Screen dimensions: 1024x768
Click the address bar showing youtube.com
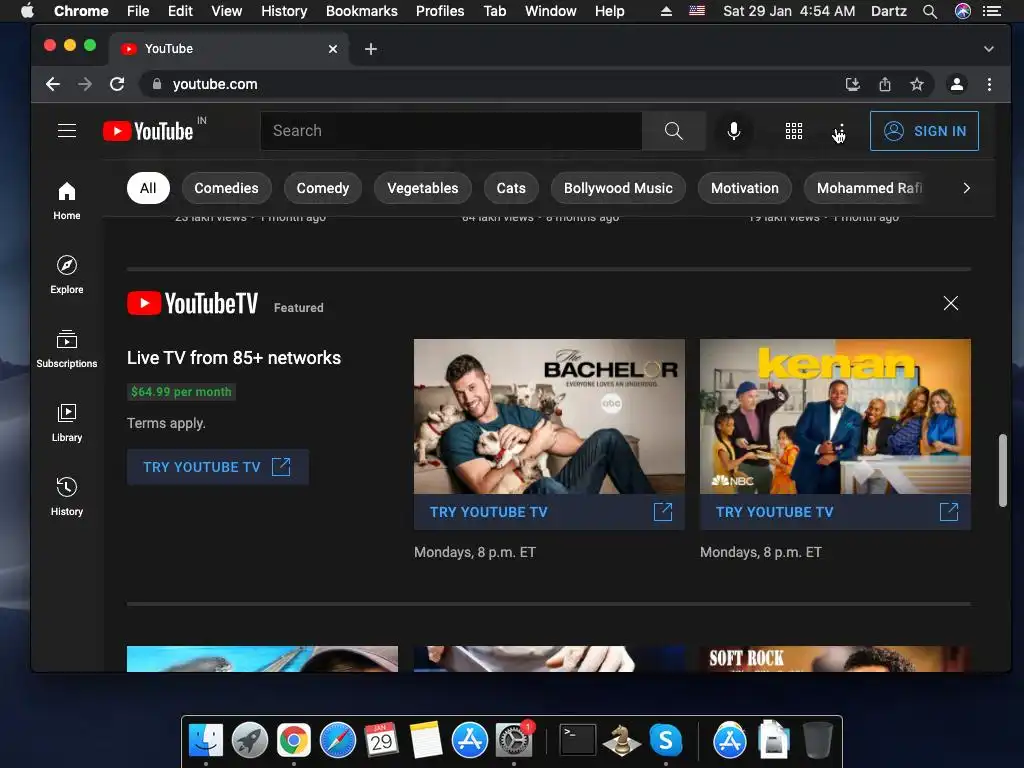pos(490,84)
